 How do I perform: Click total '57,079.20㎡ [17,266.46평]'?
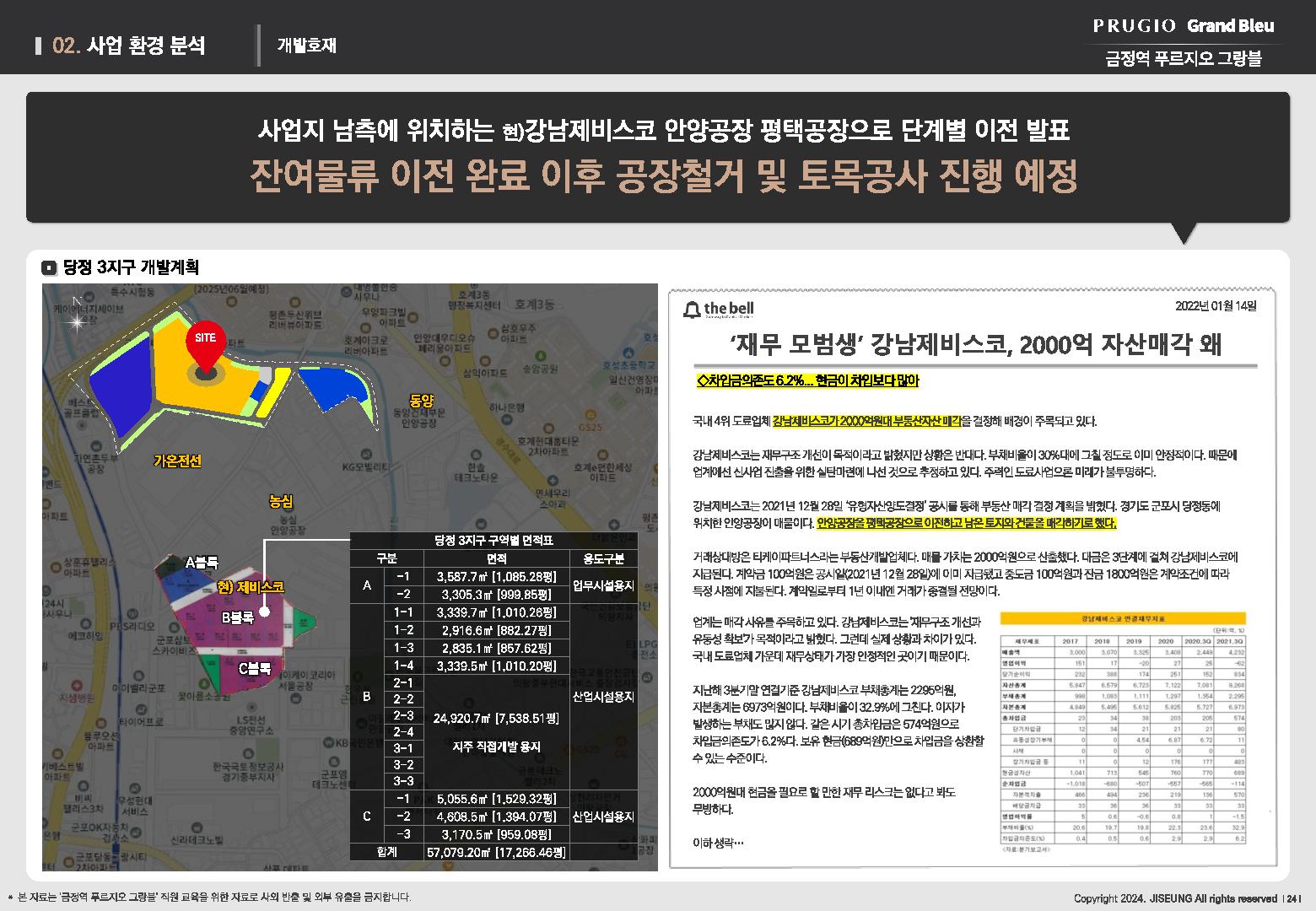click(x=497, y=852)
